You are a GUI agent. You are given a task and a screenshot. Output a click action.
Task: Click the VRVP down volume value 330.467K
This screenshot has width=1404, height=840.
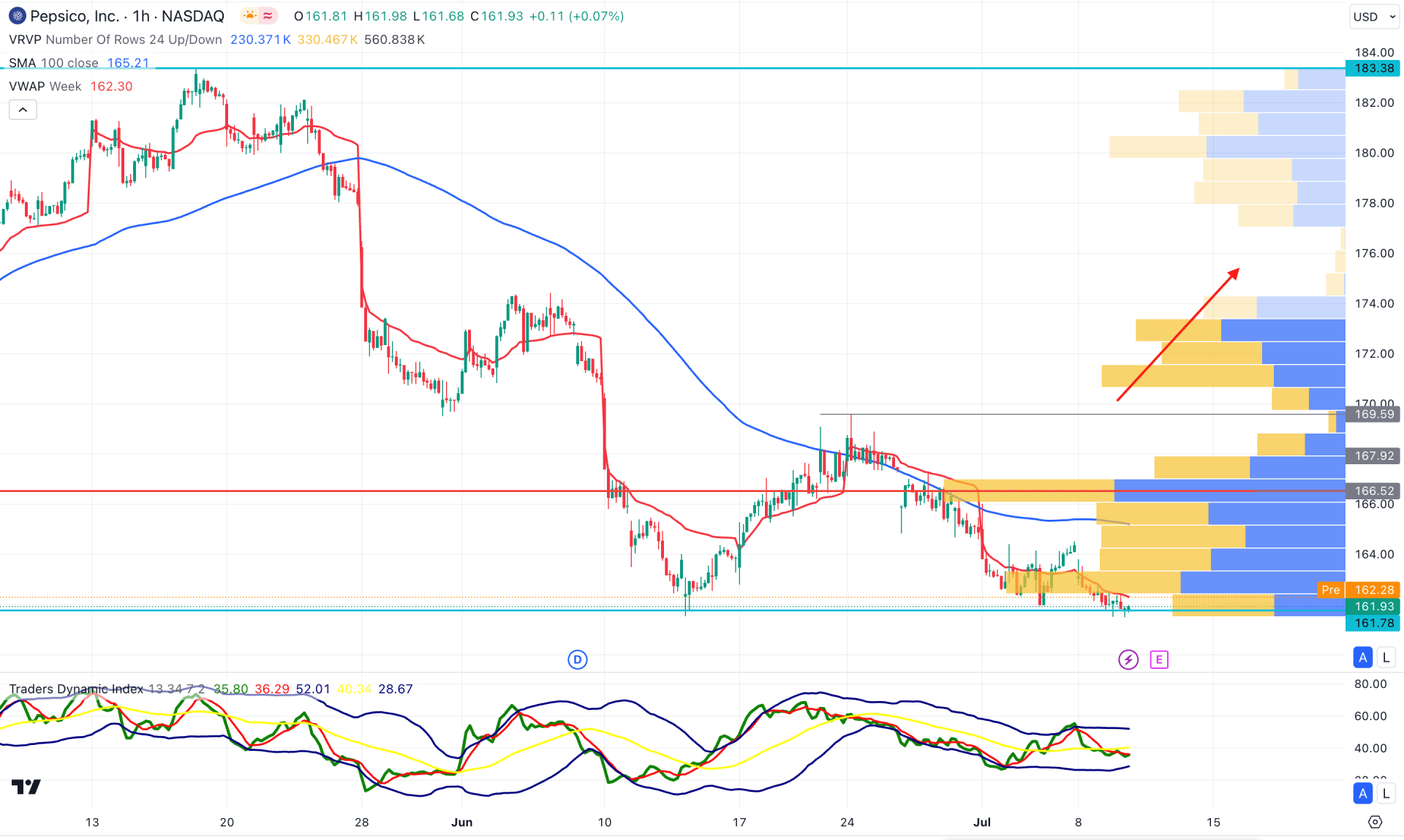coord(328,39)
